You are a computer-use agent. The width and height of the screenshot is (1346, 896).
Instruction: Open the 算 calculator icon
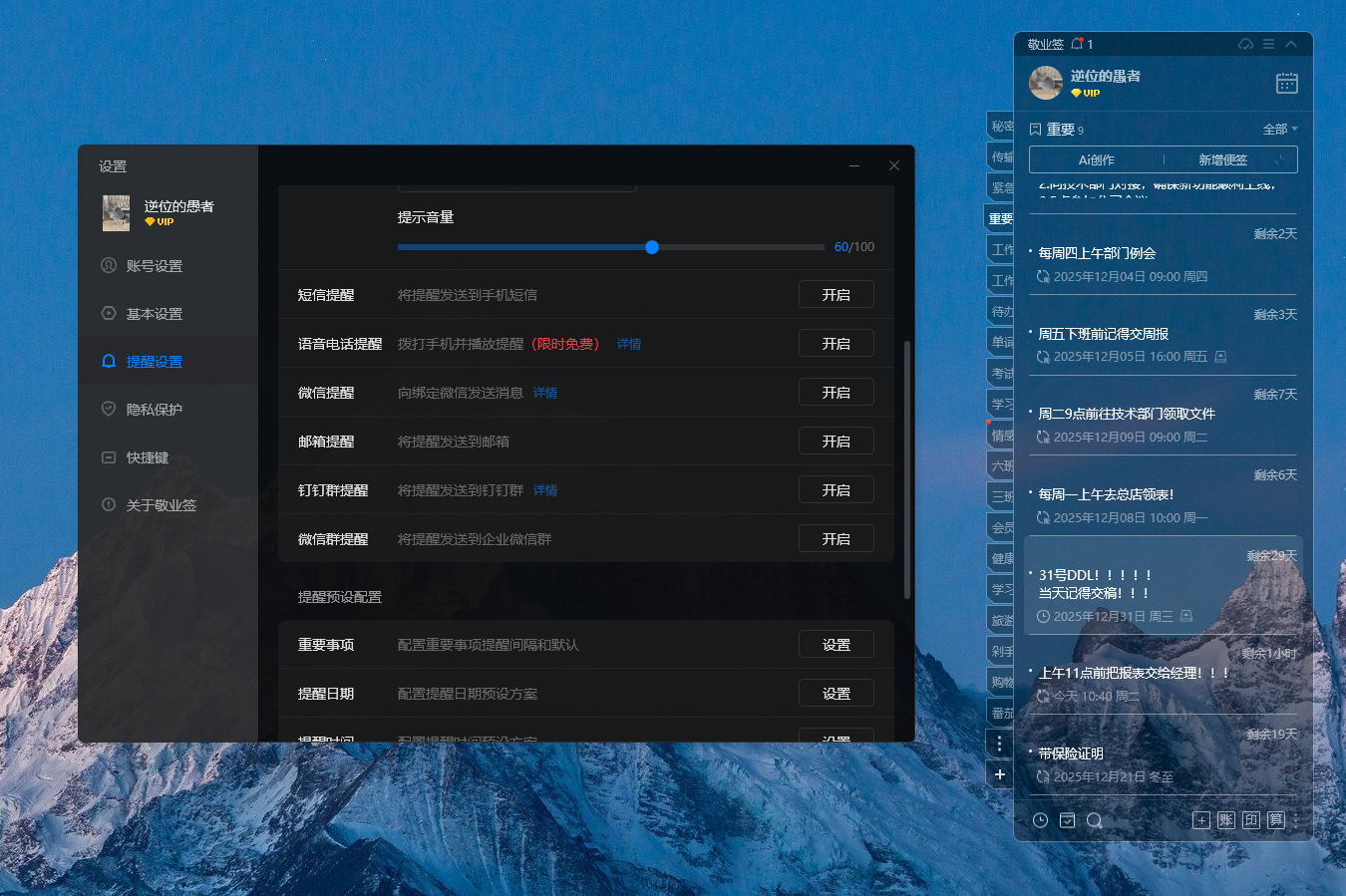click(x=1276, y=819)
